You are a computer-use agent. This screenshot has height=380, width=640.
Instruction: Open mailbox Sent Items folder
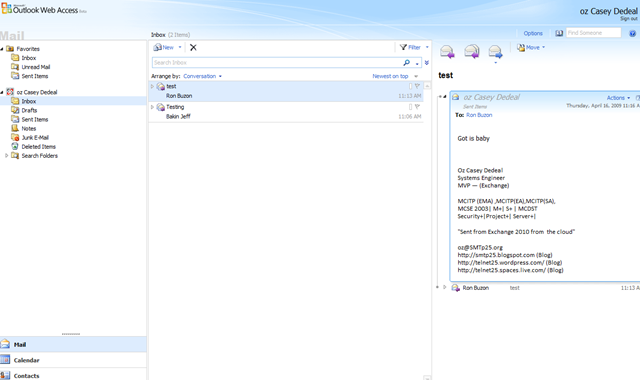click(35, 120)
